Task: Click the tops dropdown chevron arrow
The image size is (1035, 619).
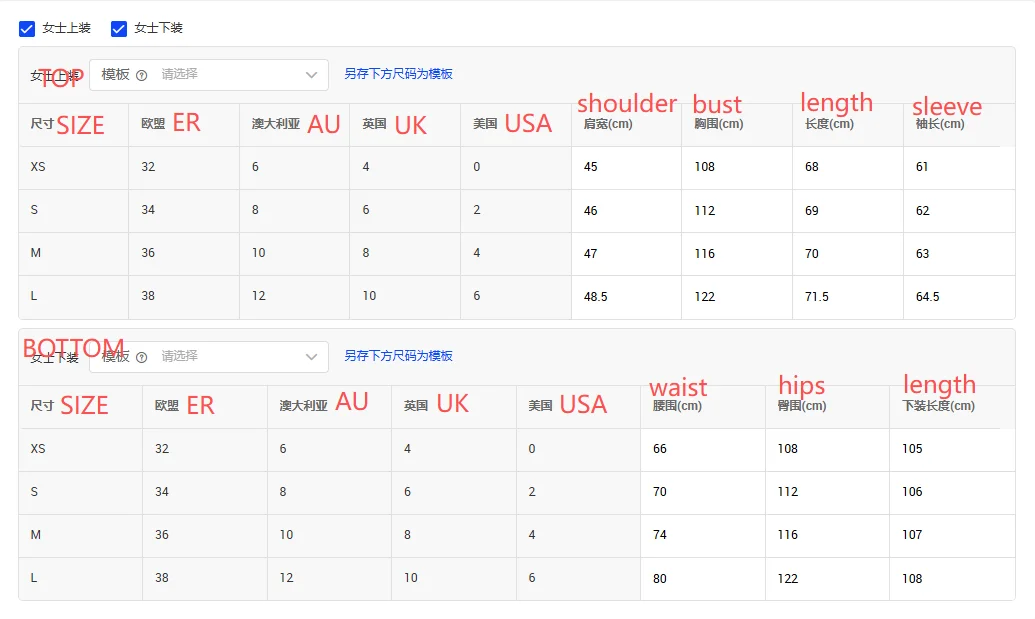Action: click(311, 75)
